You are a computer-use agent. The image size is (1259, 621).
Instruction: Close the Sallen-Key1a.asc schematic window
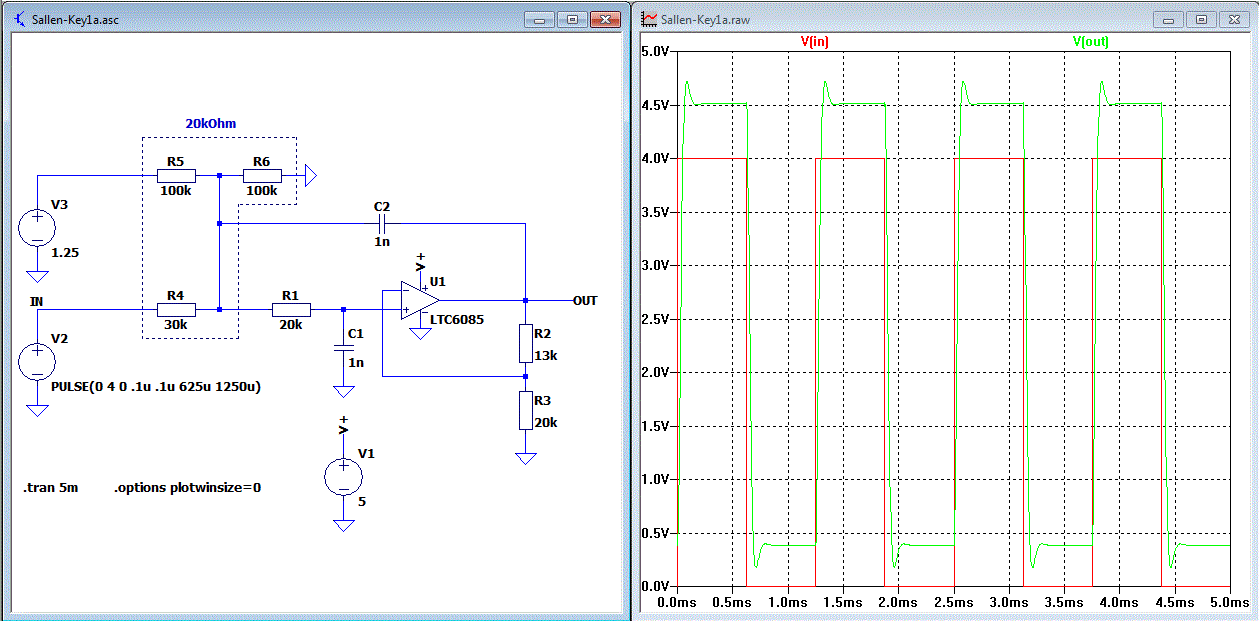click(605, 20)
